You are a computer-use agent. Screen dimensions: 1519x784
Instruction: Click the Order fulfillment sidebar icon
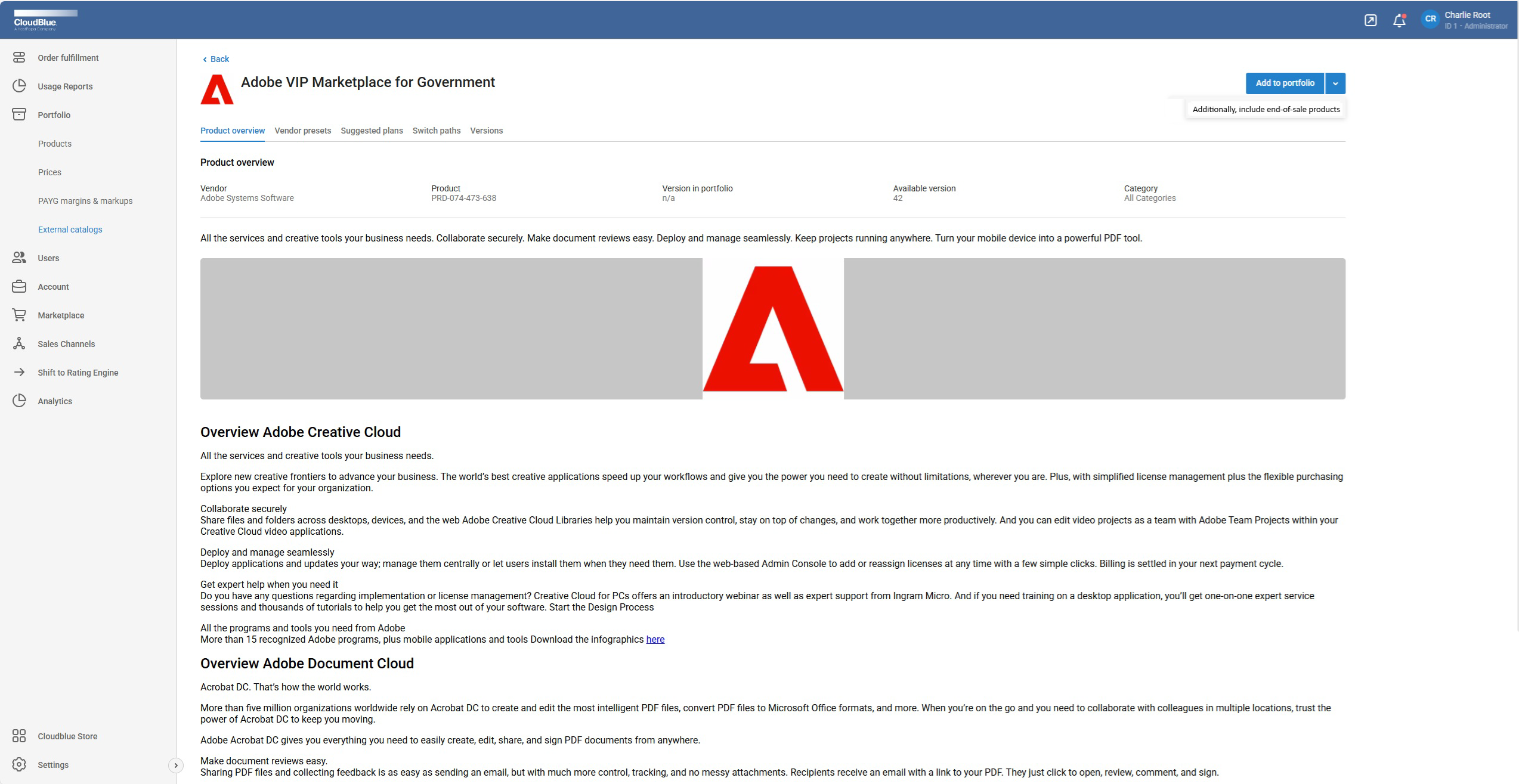[19, 58]
